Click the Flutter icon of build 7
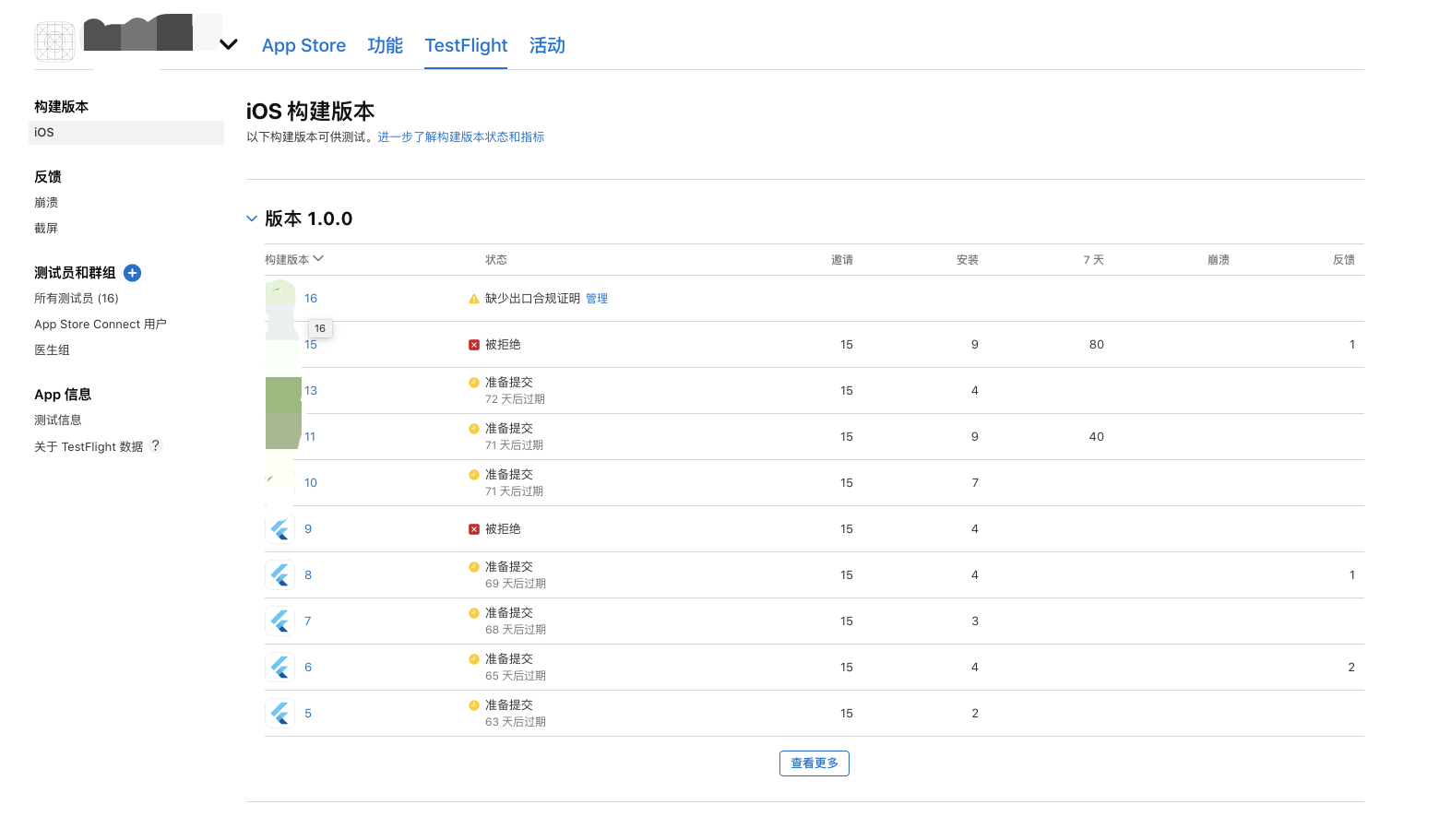 click(x=280, y=621)
